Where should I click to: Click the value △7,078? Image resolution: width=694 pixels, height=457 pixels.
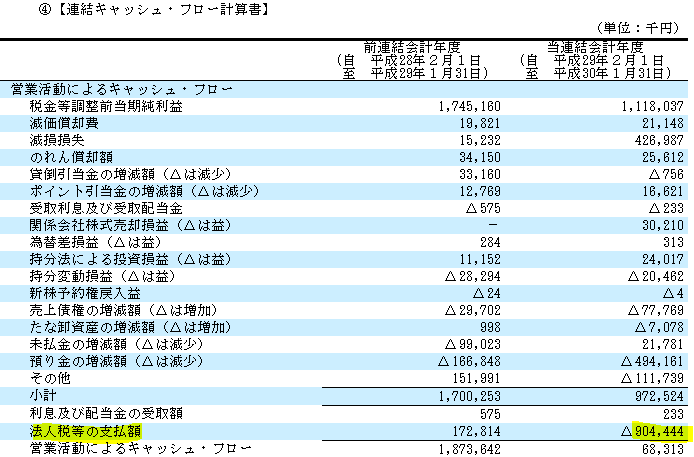[x=659, y=327]
